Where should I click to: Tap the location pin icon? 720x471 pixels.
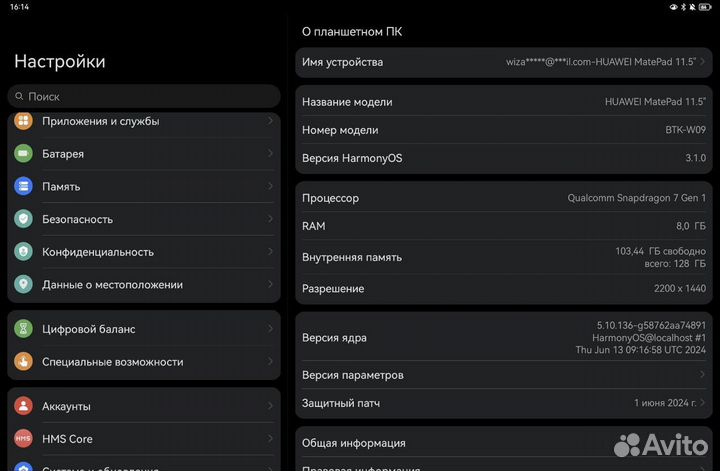pyautogui.click(x=23, y=284)
